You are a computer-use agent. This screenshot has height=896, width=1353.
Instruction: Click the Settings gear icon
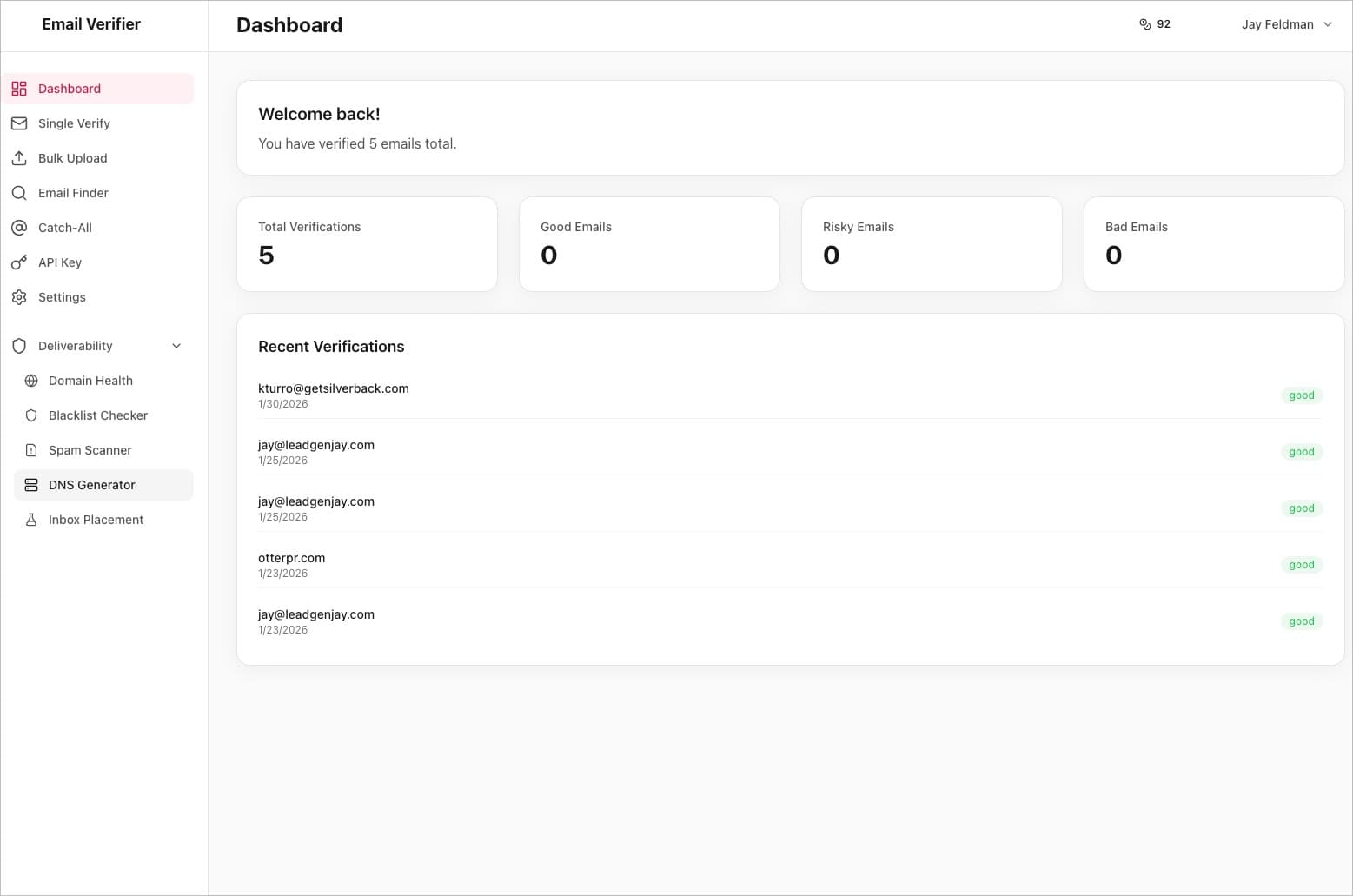pyautogui.click(x=19, y=297)
